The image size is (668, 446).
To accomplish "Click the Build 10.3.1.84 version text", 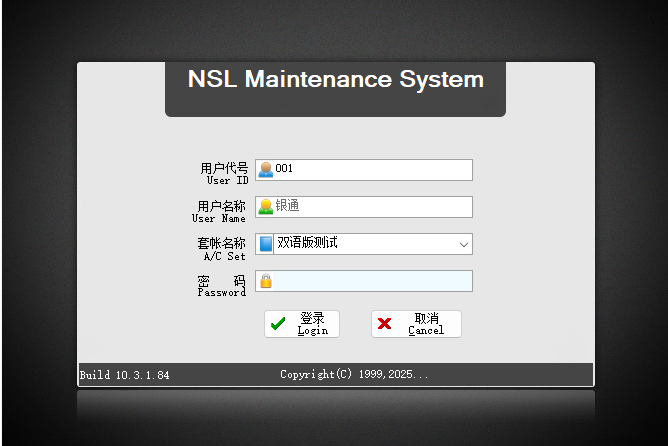I will tap(125, 376).
